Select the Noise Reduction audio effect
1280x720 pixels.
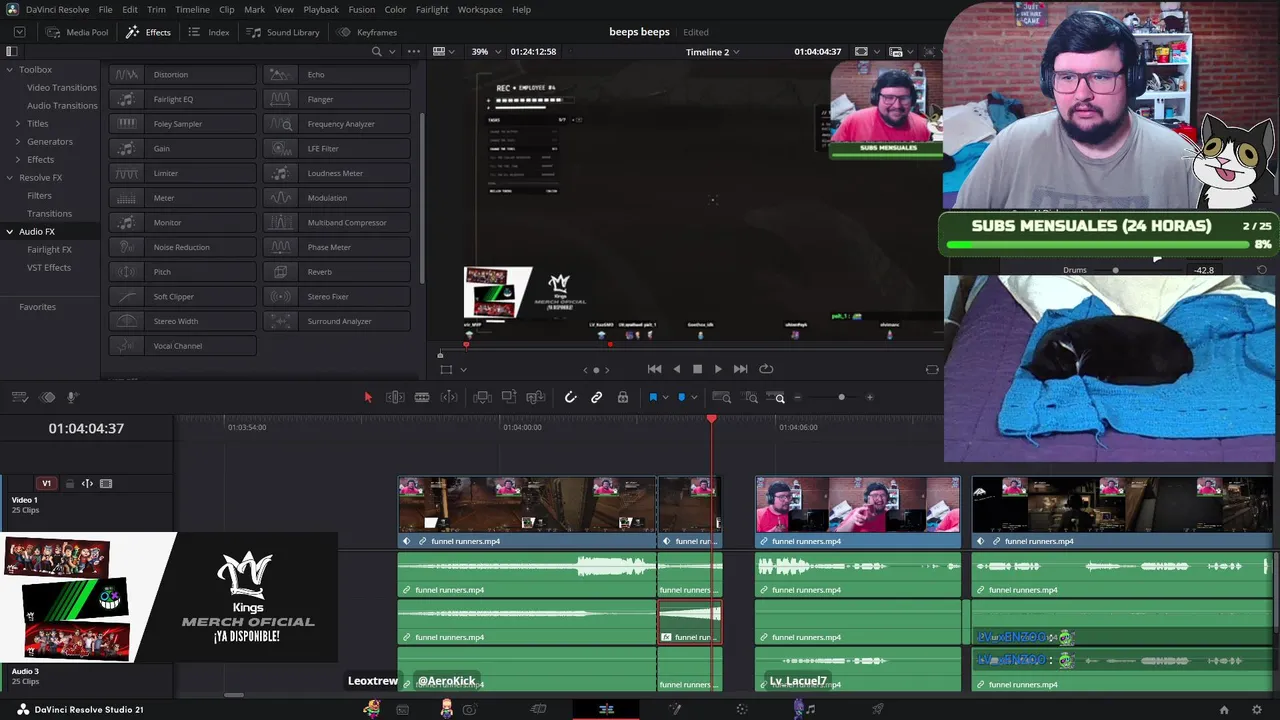tap(183, 247)
